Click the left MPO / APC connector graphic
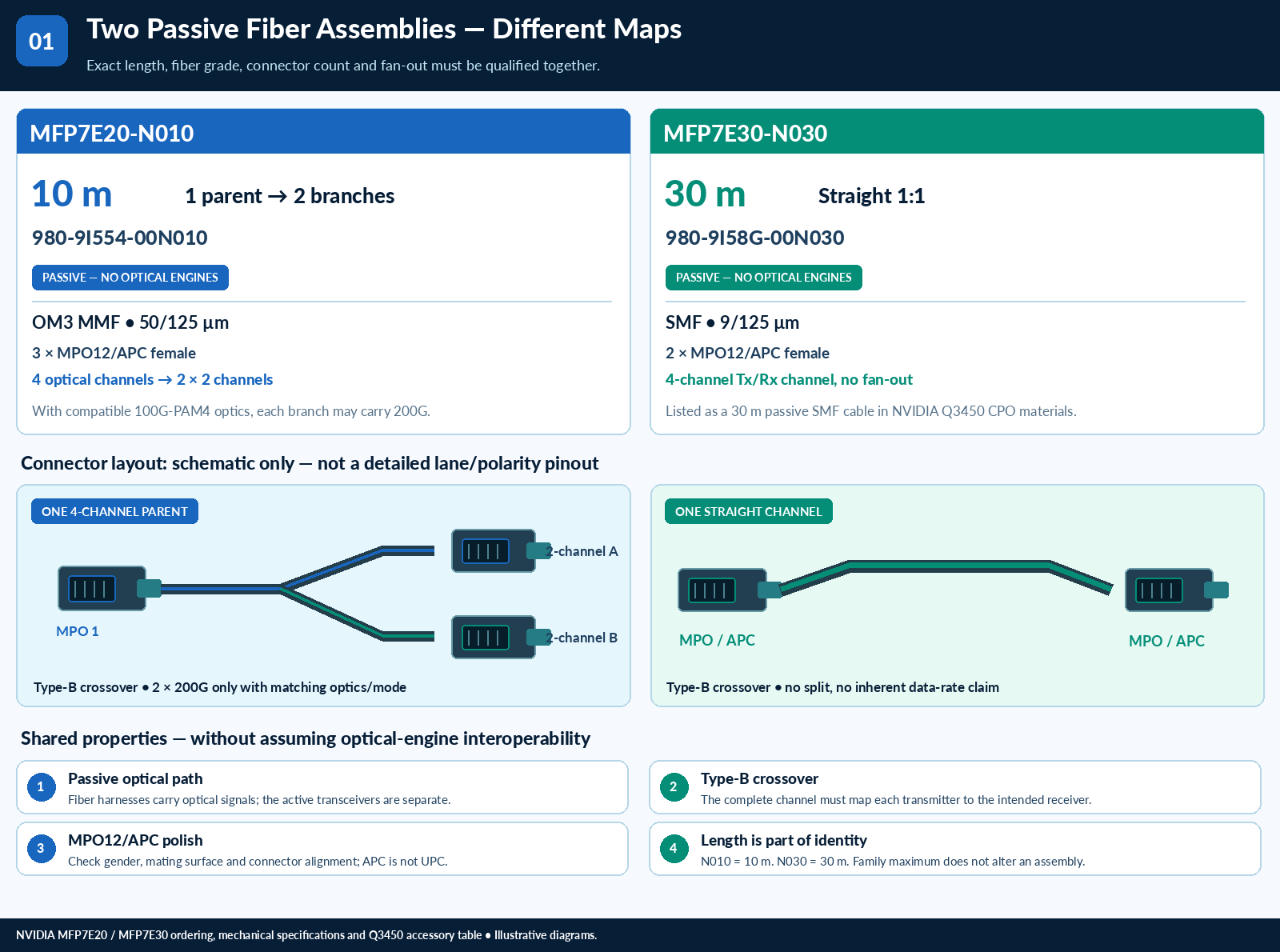1280x952 pixels. pos(730,590)
